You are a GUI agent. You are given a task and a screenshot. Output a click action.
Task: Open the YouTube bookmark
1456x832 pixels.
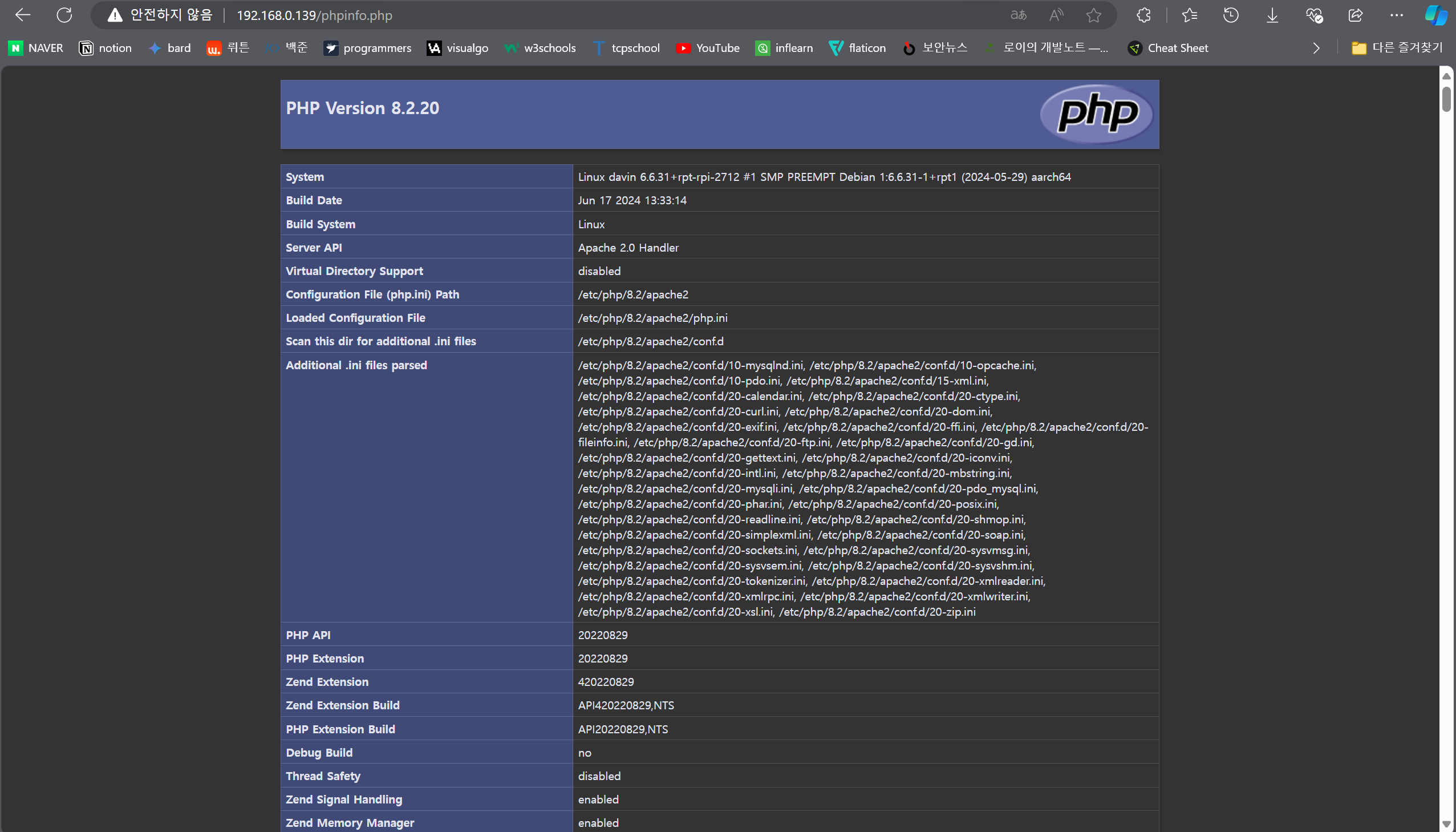point(707,48)
